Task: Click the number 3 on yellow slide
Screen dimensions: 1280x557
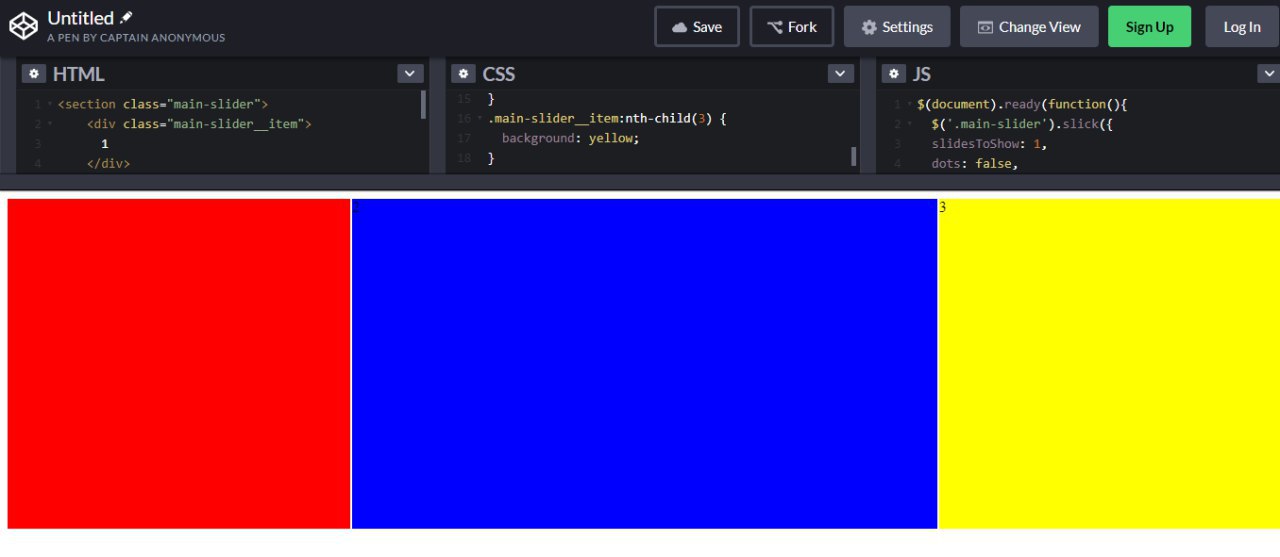Action: pos(943,207)
